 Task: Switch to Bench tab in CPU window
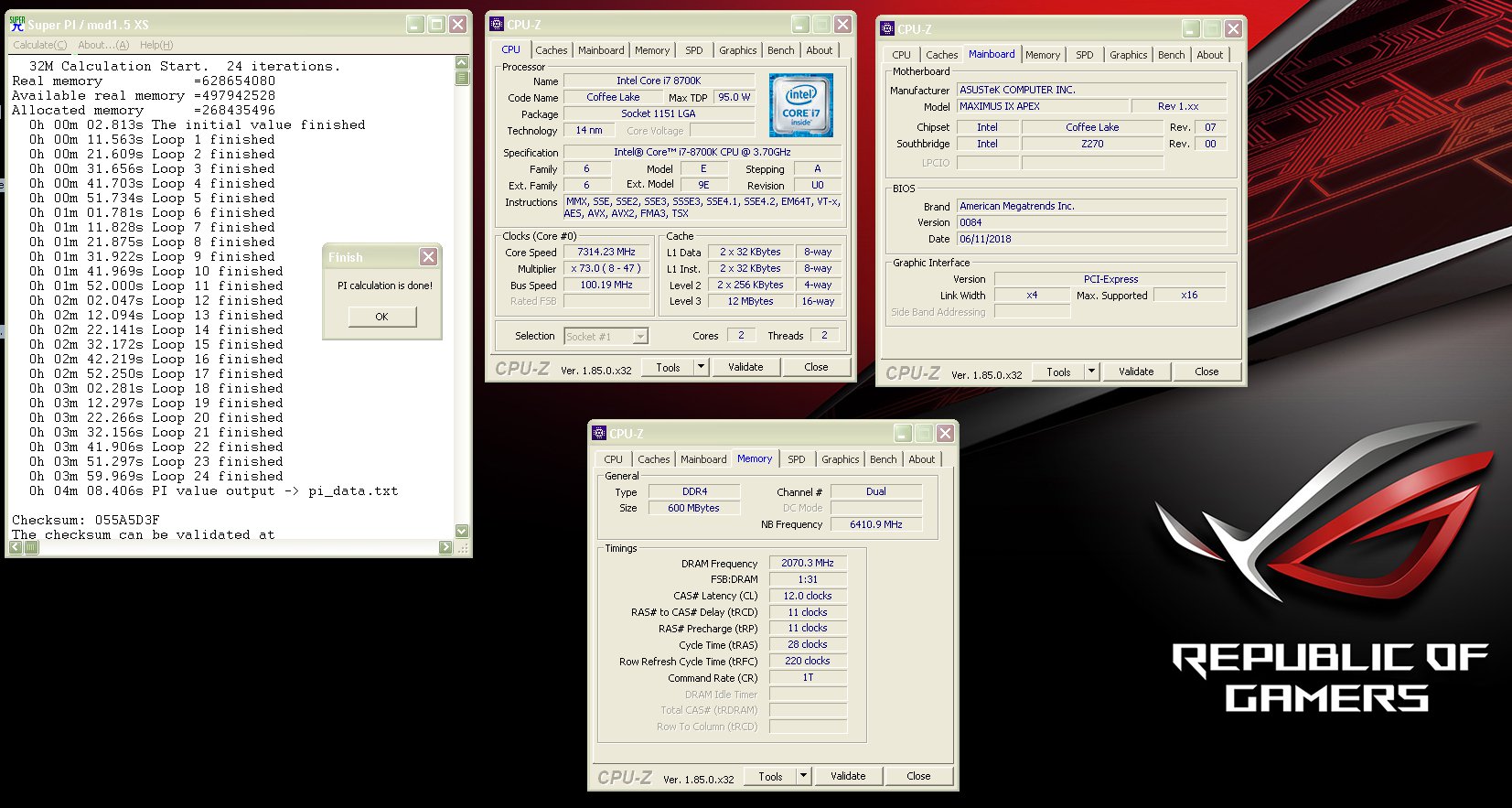click(x=780, y=50)
